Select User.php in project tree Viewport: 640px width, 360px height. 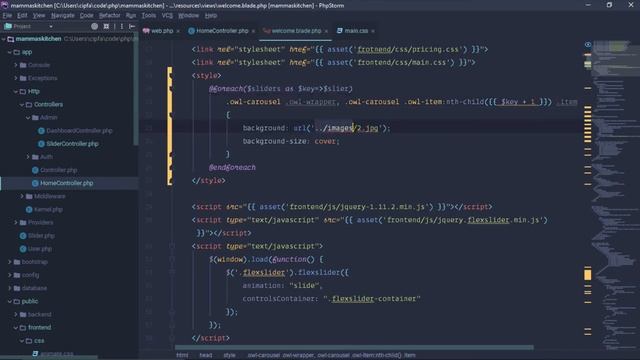[x=40, y=249]
